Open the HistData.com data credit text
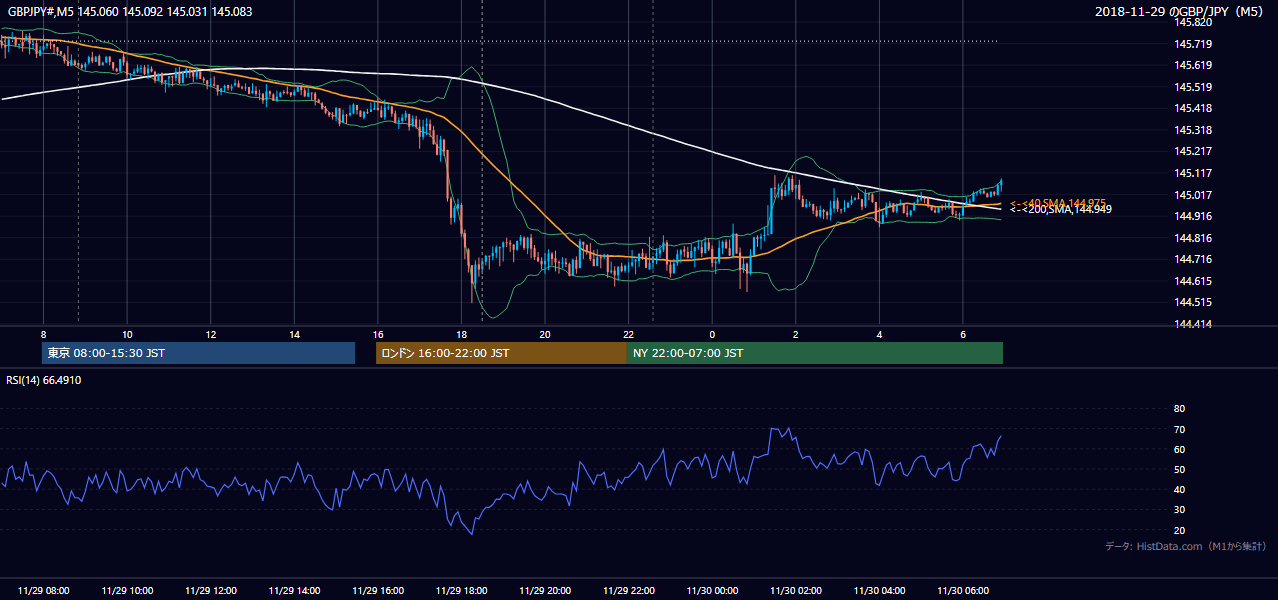The height and width of the screenshot is (600, 1278). tap(1185, 546)
